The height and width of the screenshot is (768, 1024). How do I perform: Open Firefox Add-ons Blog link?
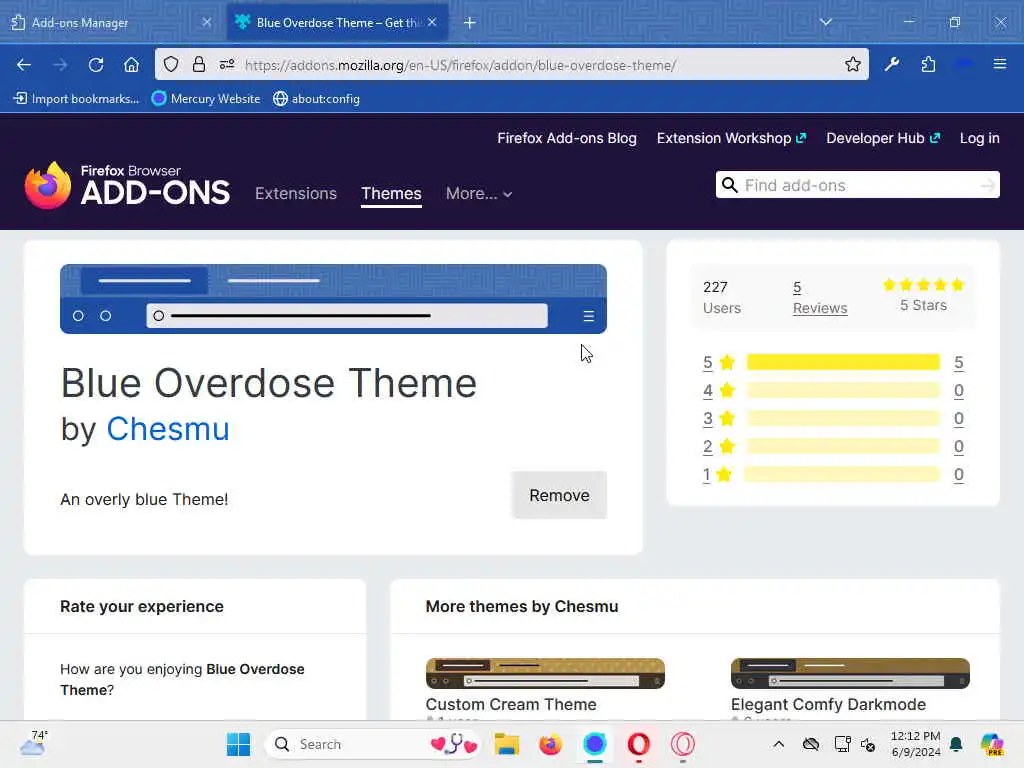pos(567,138)
